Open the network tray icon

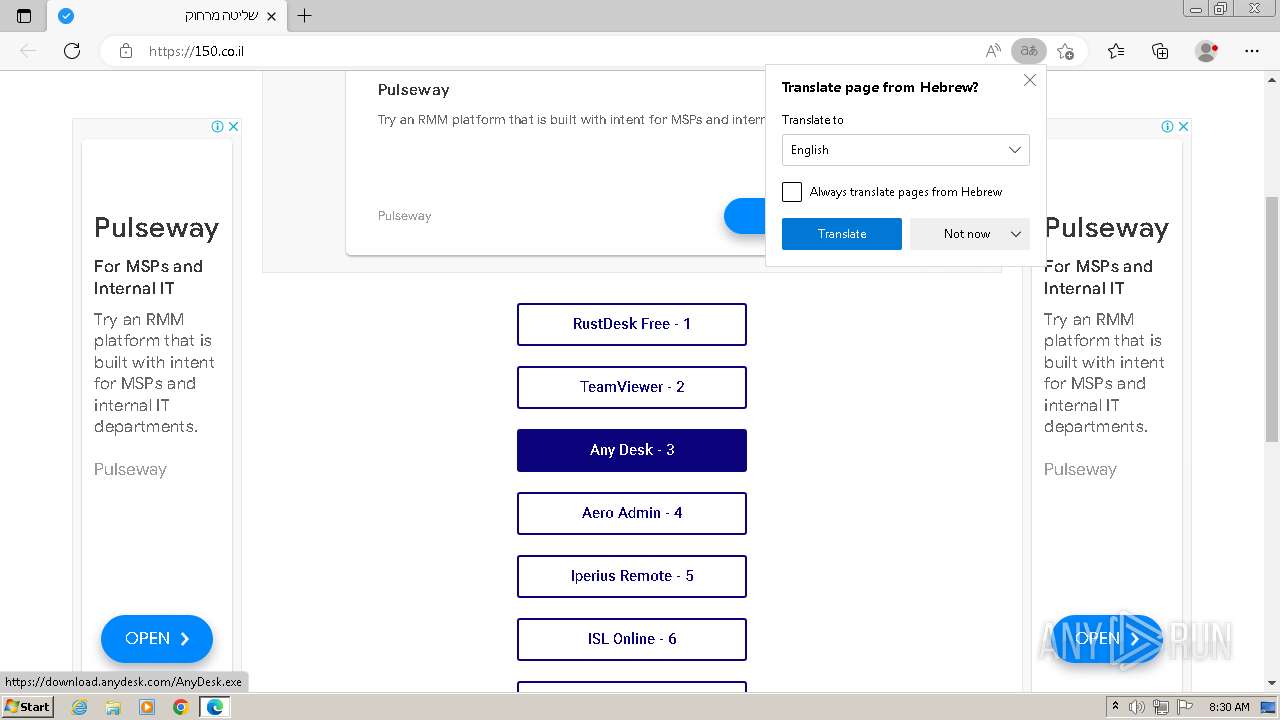1161,707
